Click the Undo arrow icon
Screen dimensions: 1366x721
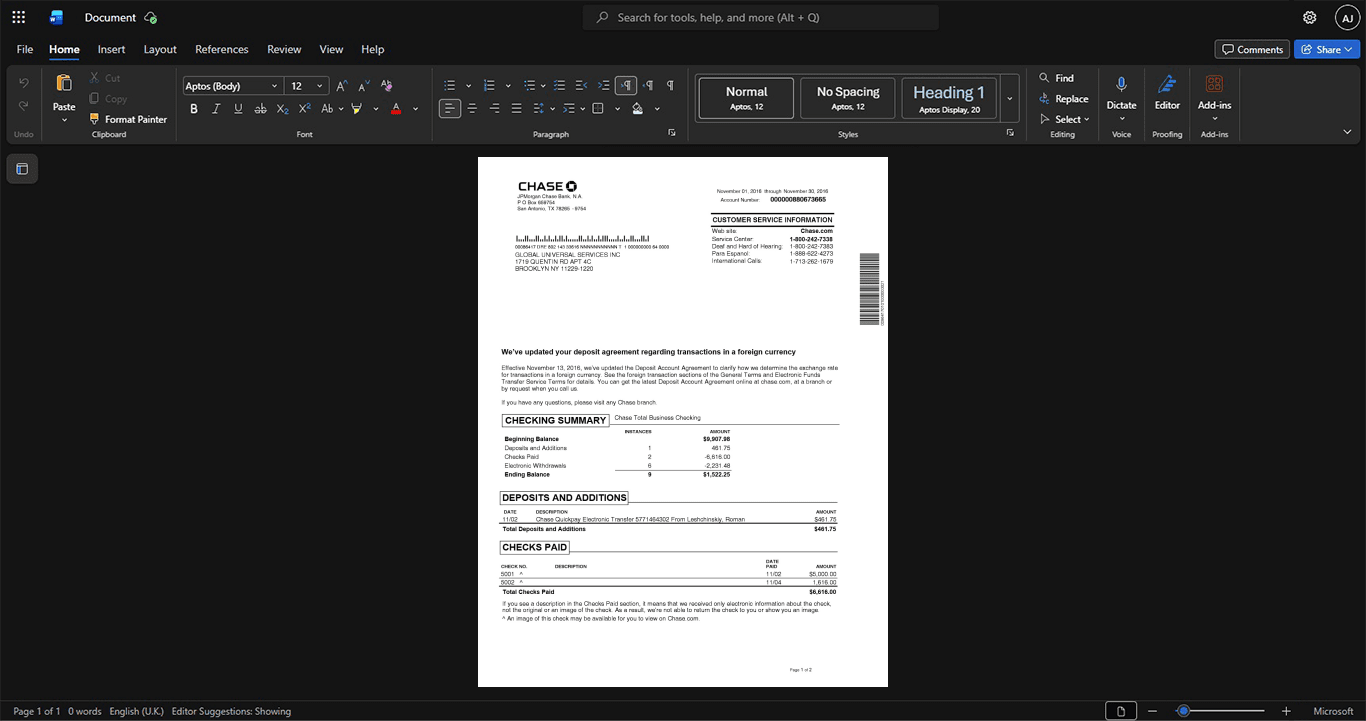24,83
